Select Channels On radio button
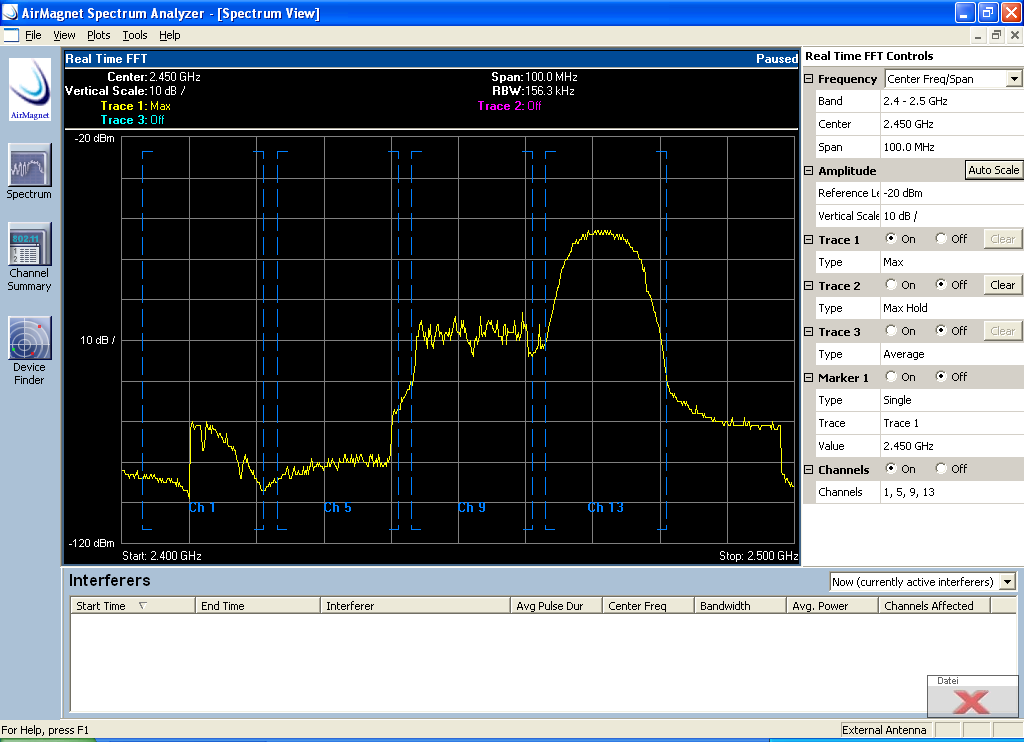Screen dimensions: 1024x742 pos(891,468)
